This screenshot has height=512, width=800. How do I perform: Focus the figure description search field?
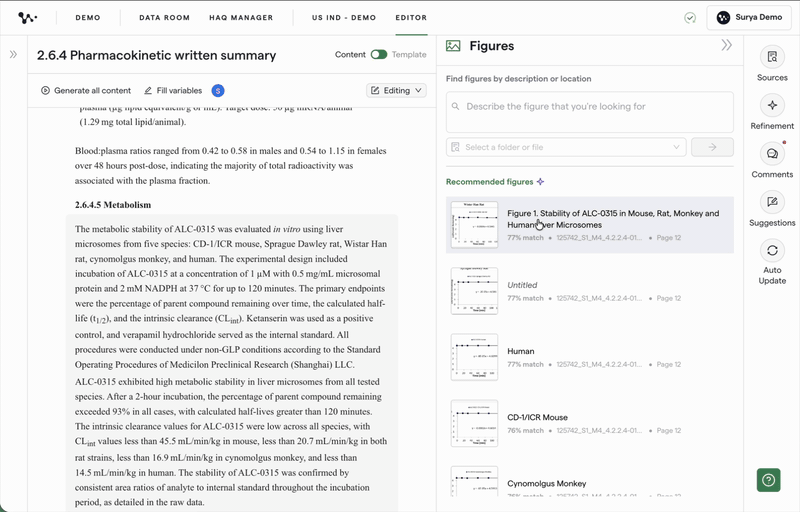click(590, 112)
